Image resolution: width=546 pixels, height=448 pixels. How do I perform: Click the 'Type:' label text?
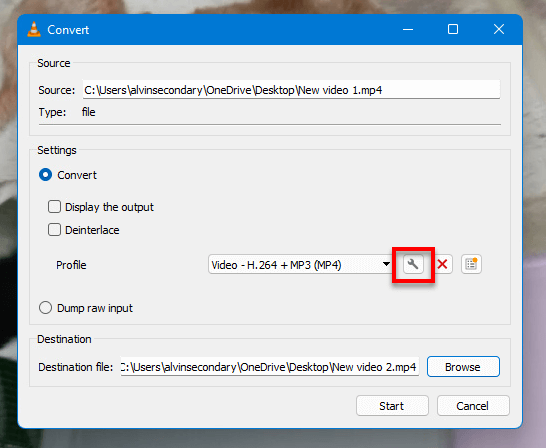tap(52, 112)
